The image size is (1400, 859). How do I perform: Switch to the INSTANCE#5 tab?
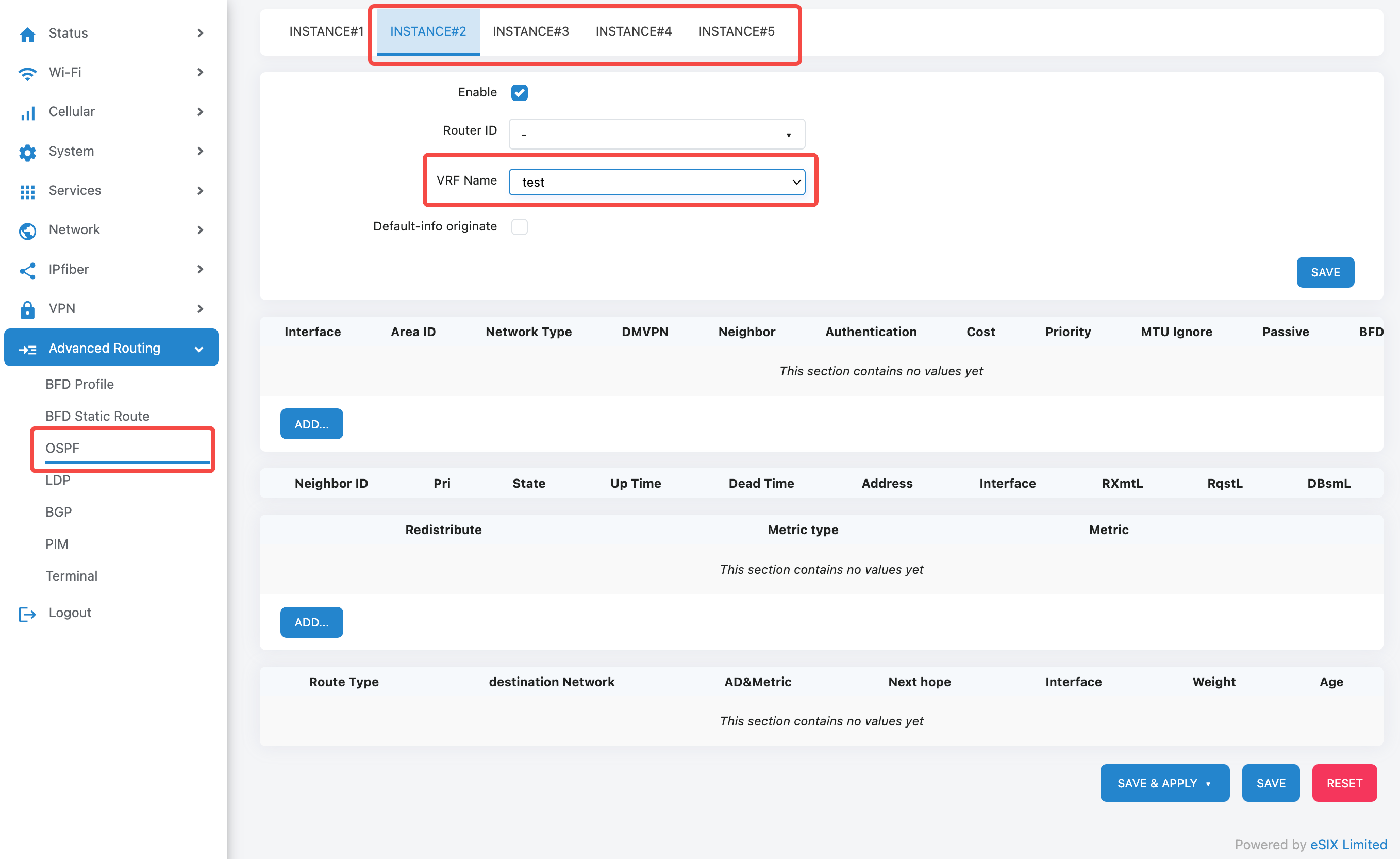pos(736,31)
